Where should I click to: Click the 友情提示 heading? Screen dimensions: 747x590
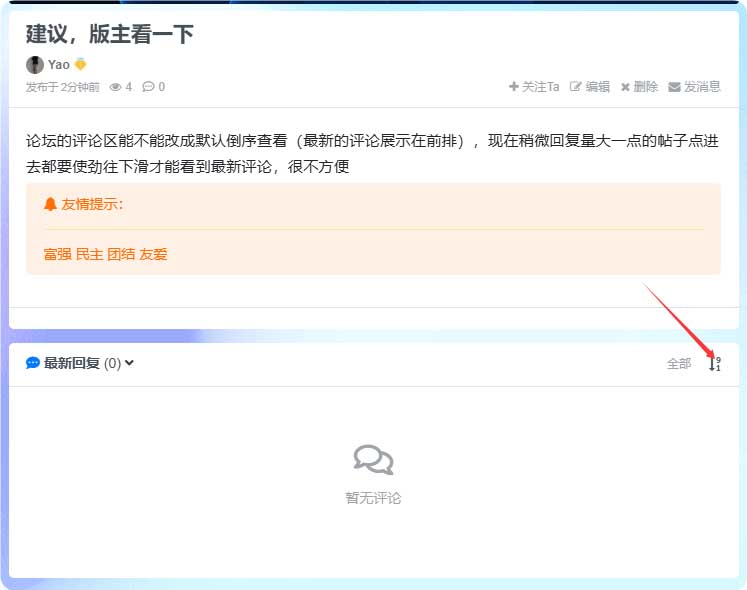pos(92,204)
